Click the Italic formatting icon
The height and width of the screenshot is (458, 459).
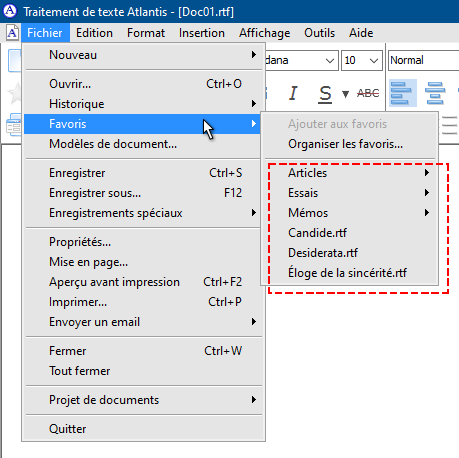(293, 93)
